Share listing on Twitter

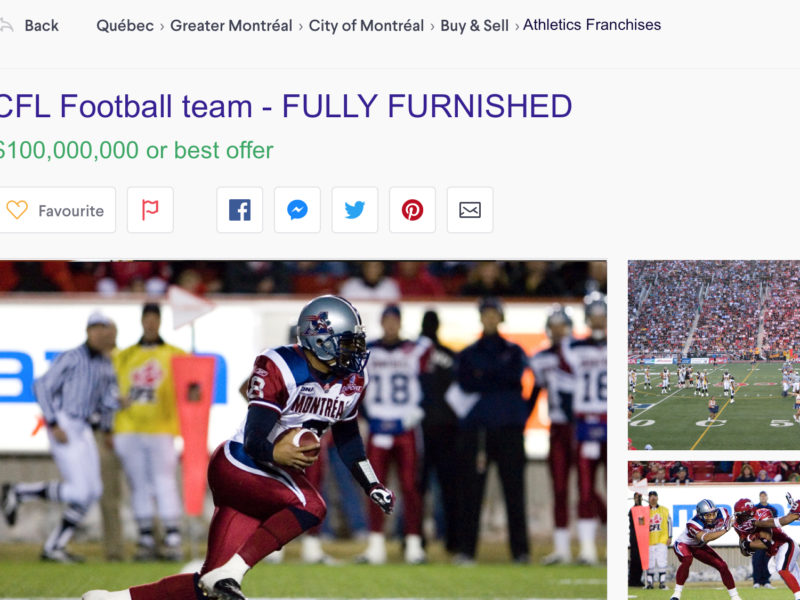(x=355, y=210)
